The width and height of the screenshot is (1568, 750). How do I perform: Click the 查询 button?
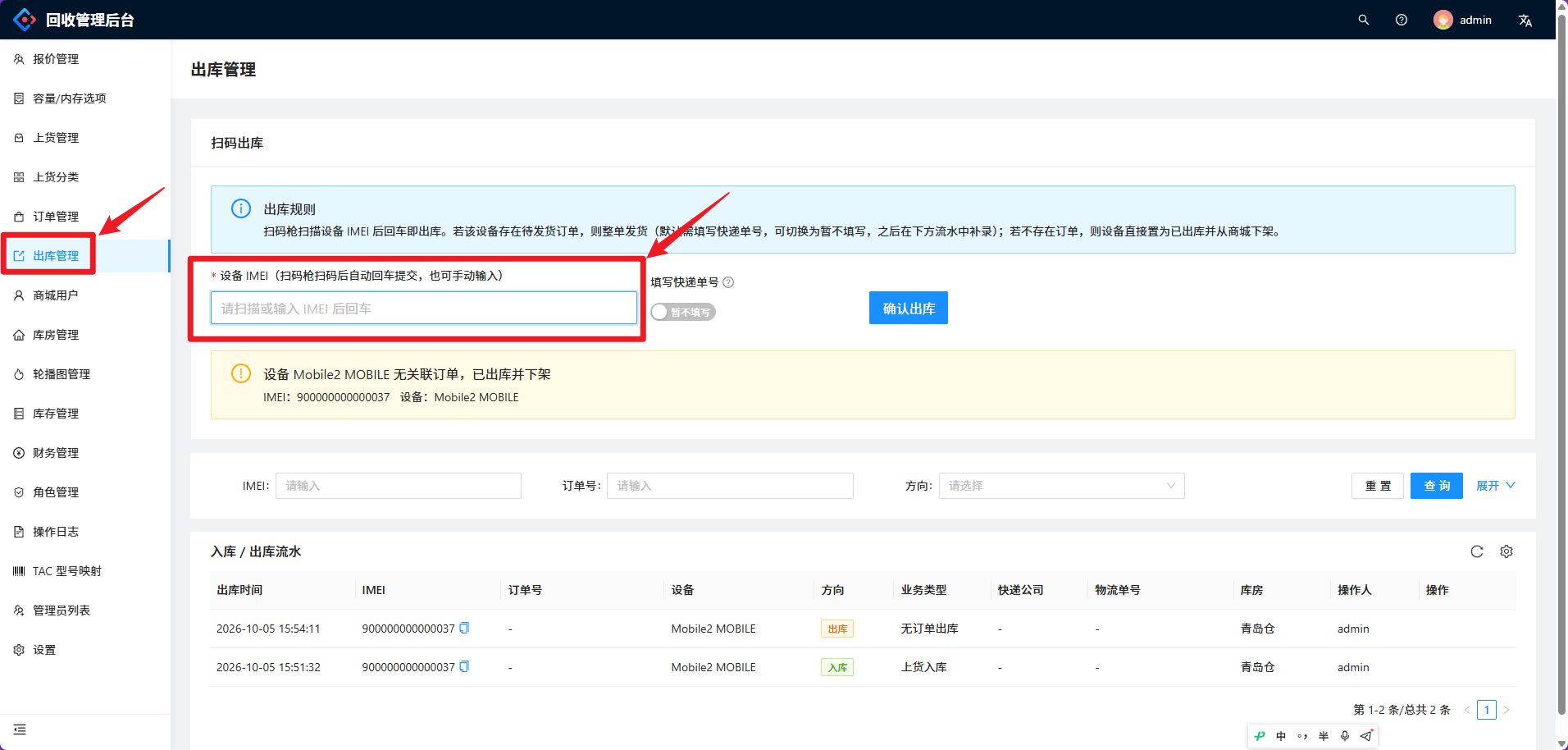click(x=1437, y=486)
